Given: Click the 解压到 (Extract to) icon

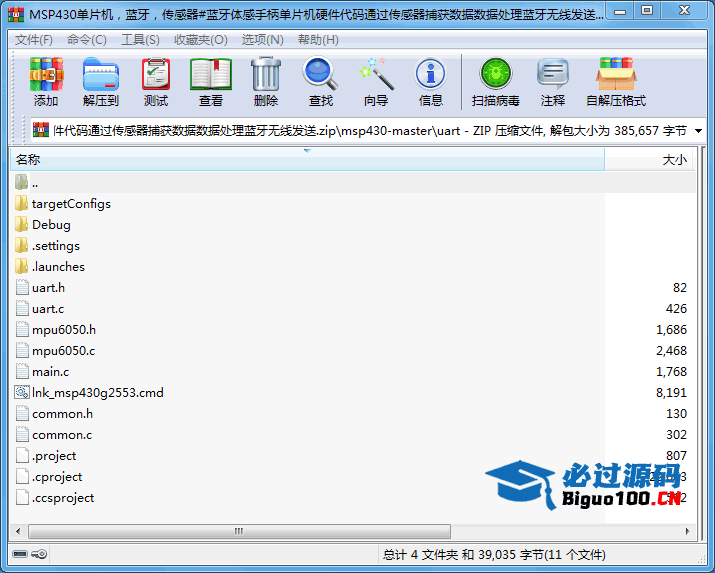Looking at the screenshot, I should coord(100,80).
